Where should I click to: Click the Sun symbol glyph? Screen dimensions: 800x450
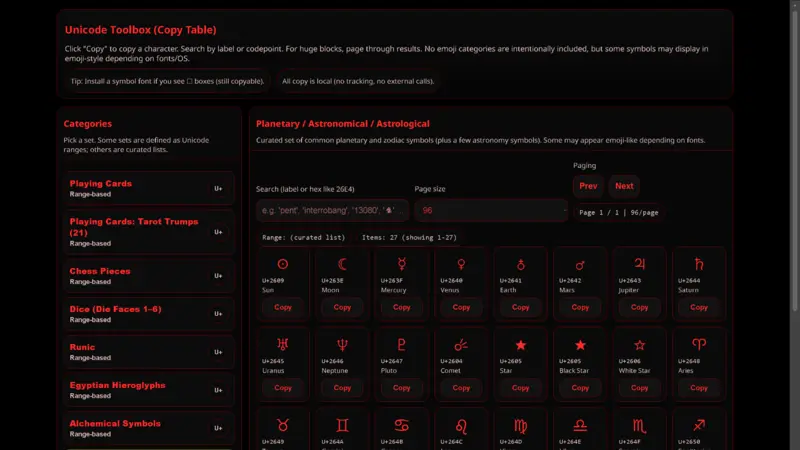point(283,264)
